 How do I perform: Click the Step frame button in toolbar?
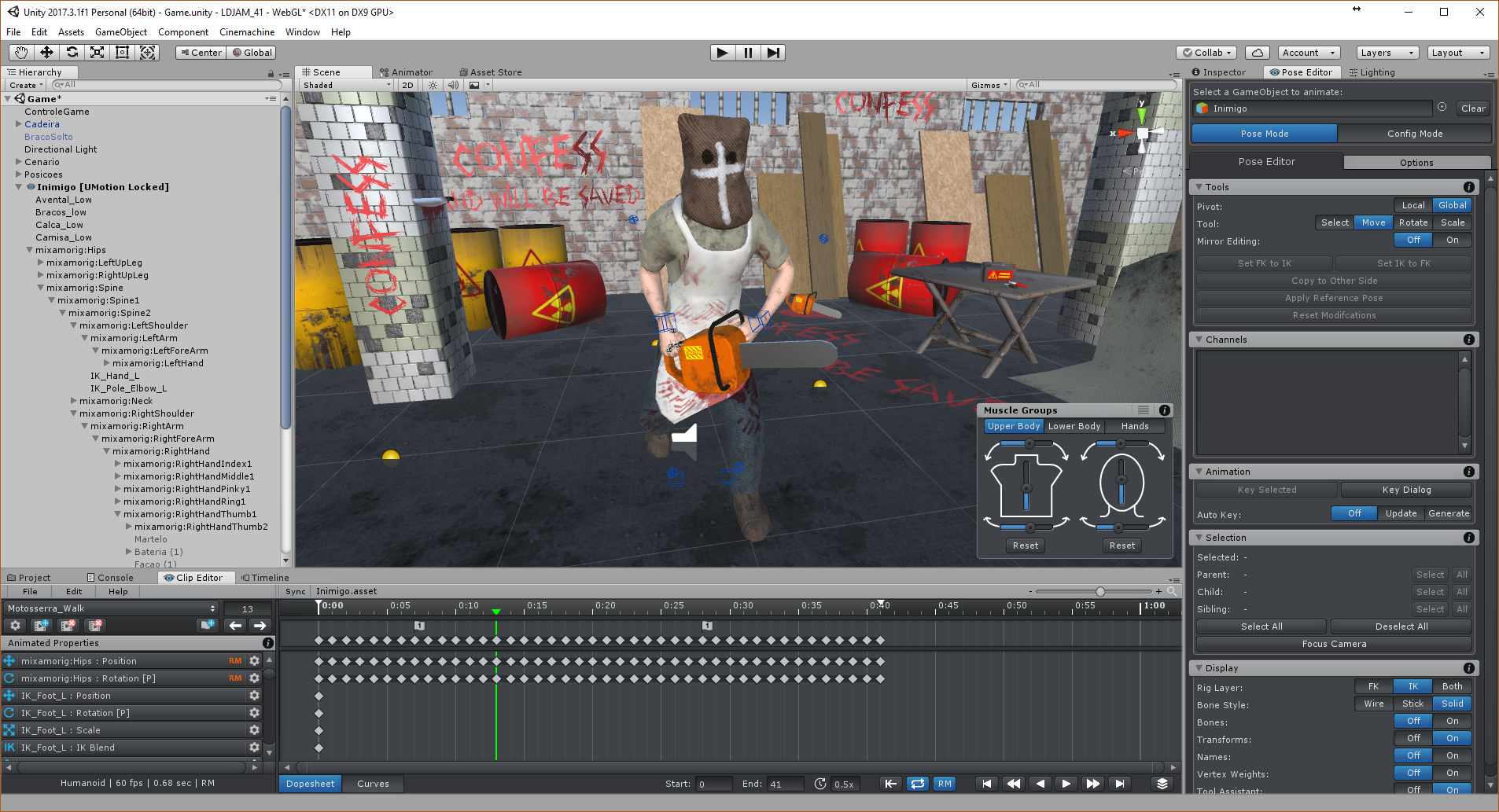[x=773, y=53]
